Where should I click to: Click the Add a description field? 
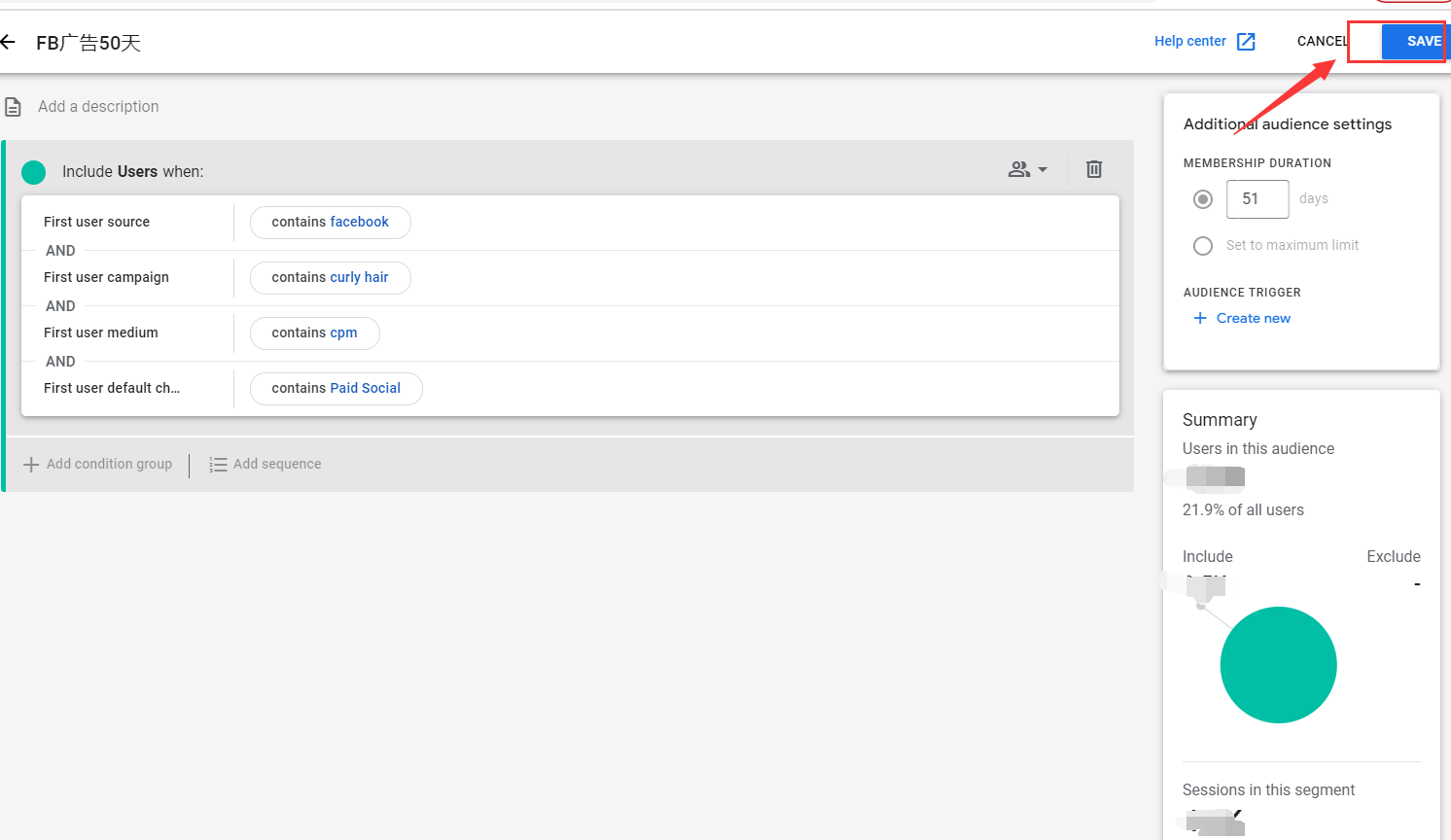pyautogui.click(x=98, y=106)
